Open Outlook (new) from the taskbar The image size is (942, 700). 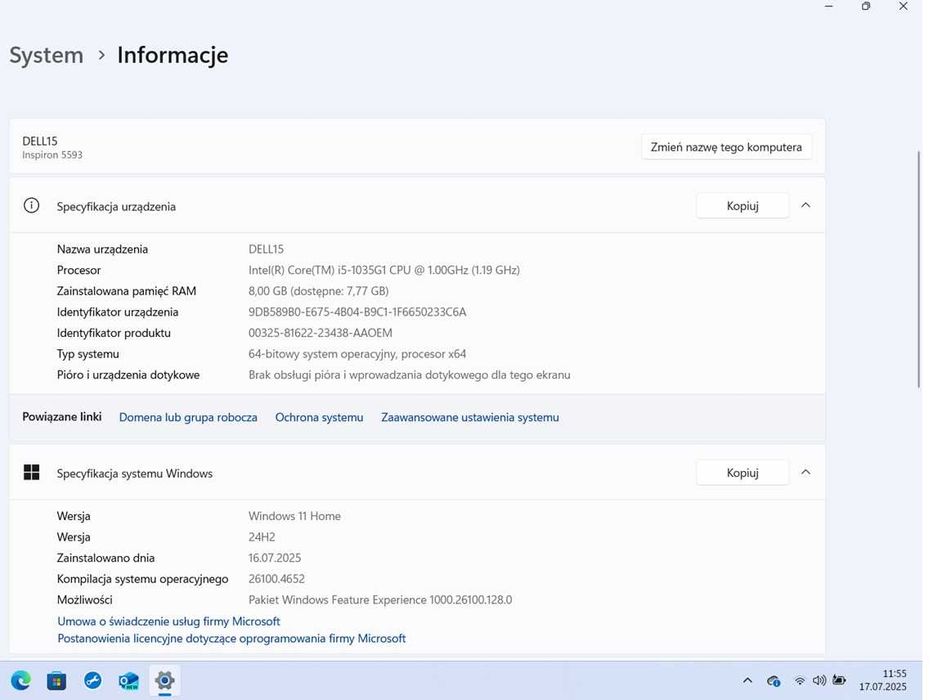pos(129,680)
